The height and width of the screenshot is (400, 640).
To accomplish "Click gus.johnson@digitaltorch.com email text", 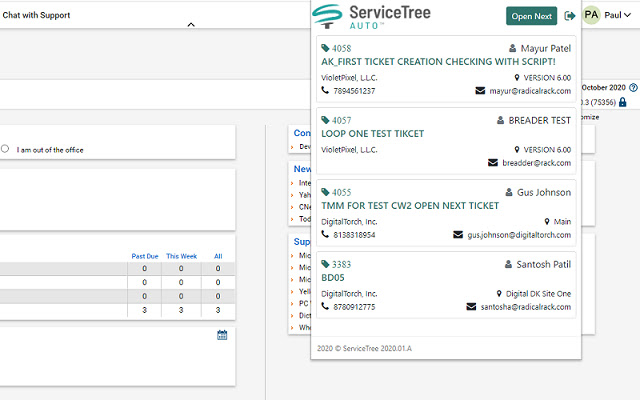I will pyautogui.click(x=519, y=235).
